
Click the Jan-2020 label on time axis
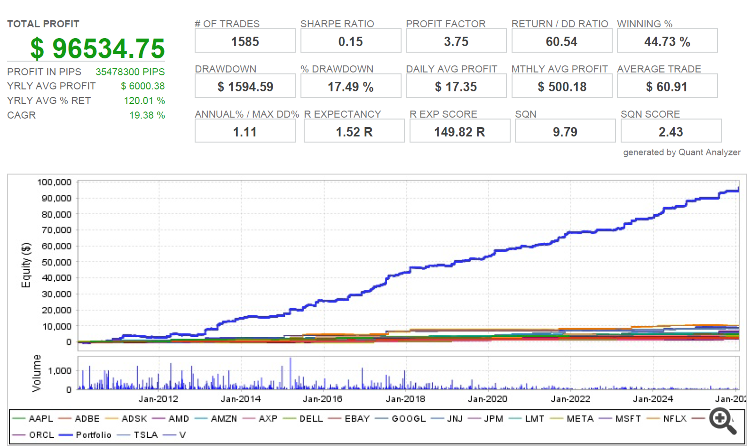tap(487, 399)
